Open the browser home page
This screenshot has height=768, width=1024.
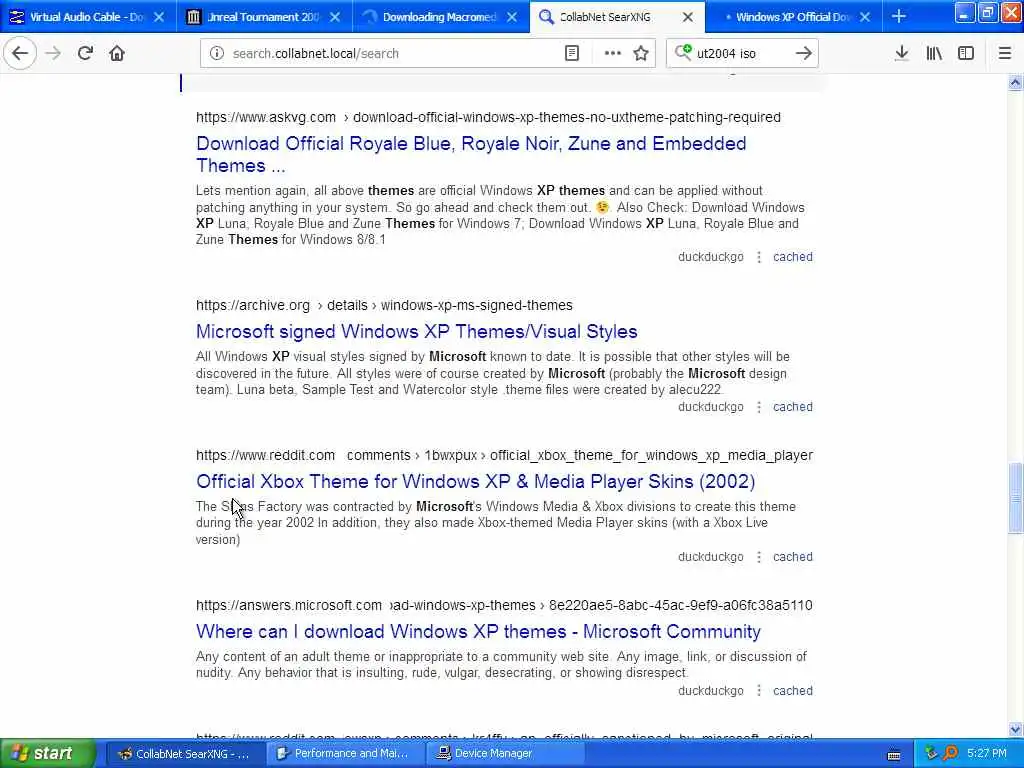[117, 53]
